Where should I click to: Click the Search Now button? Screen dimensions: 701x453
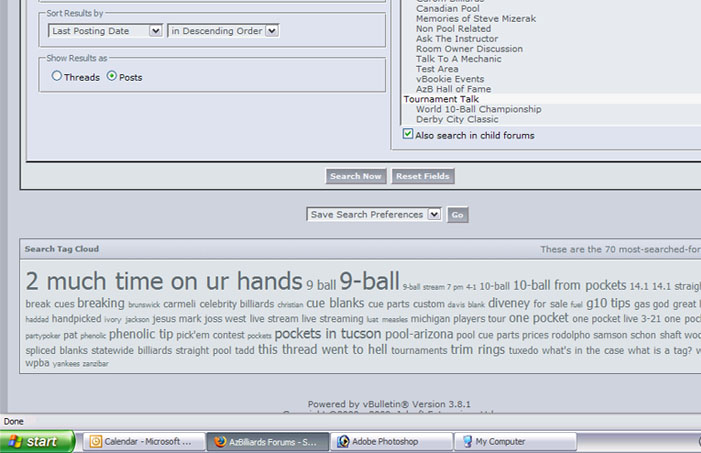[x=355, y=176]
